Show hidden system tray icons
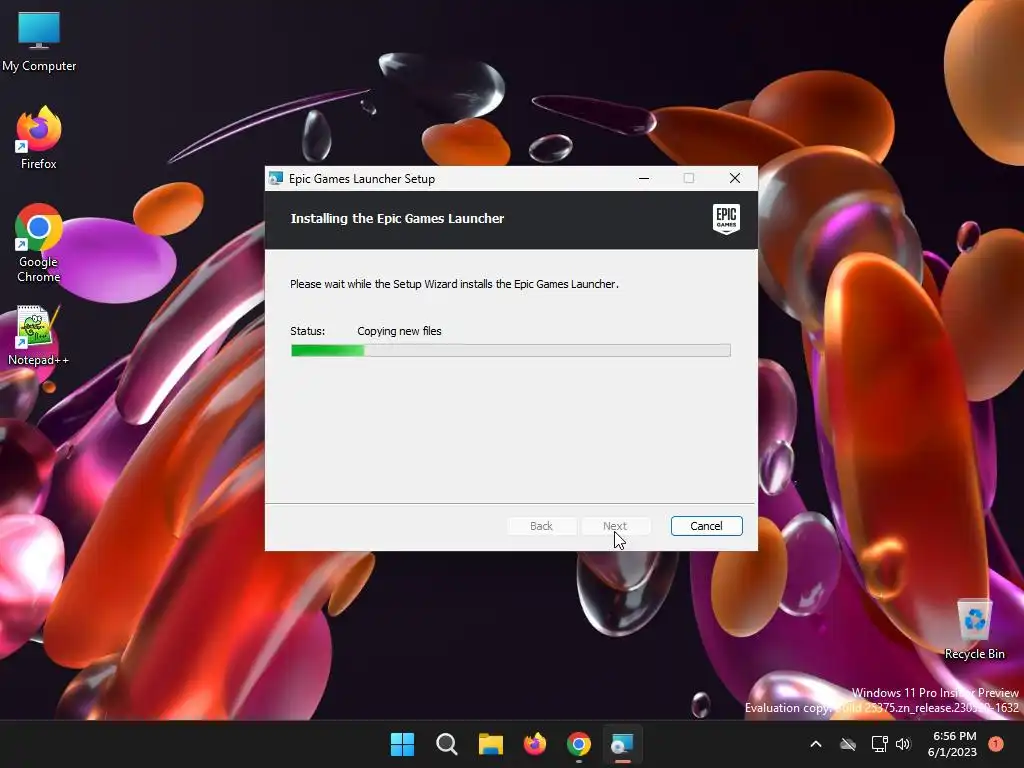The image size is (1024, 768). 816,744
